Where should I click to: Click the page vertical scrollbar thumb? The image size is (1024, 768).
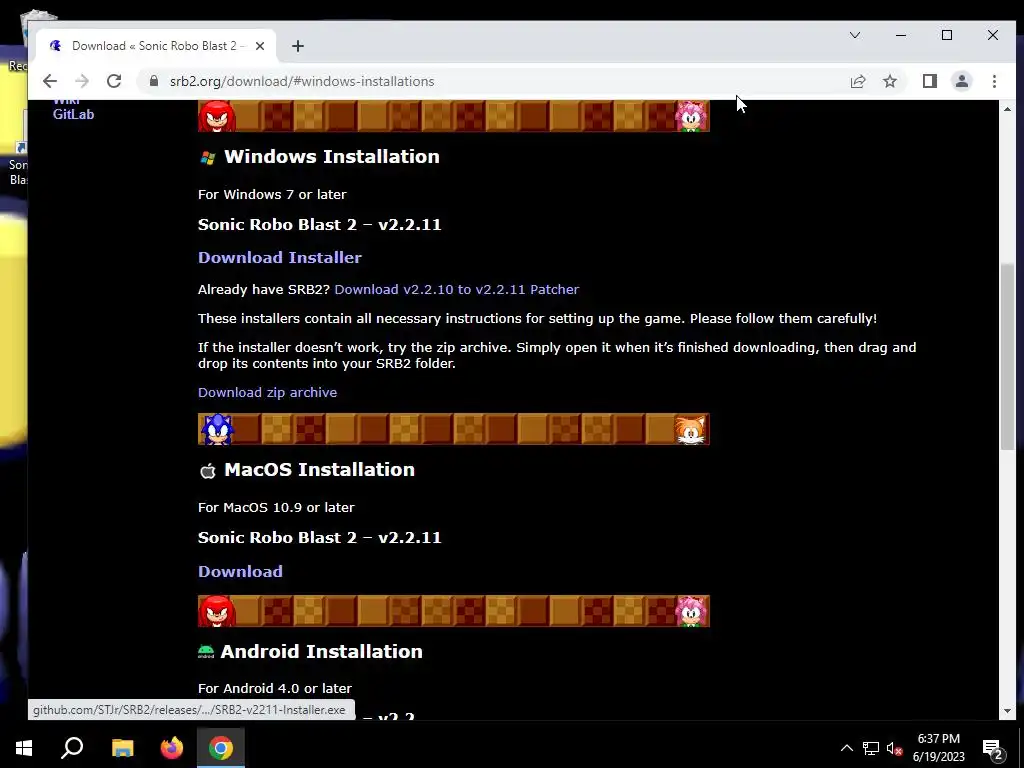coord(1007,356)
